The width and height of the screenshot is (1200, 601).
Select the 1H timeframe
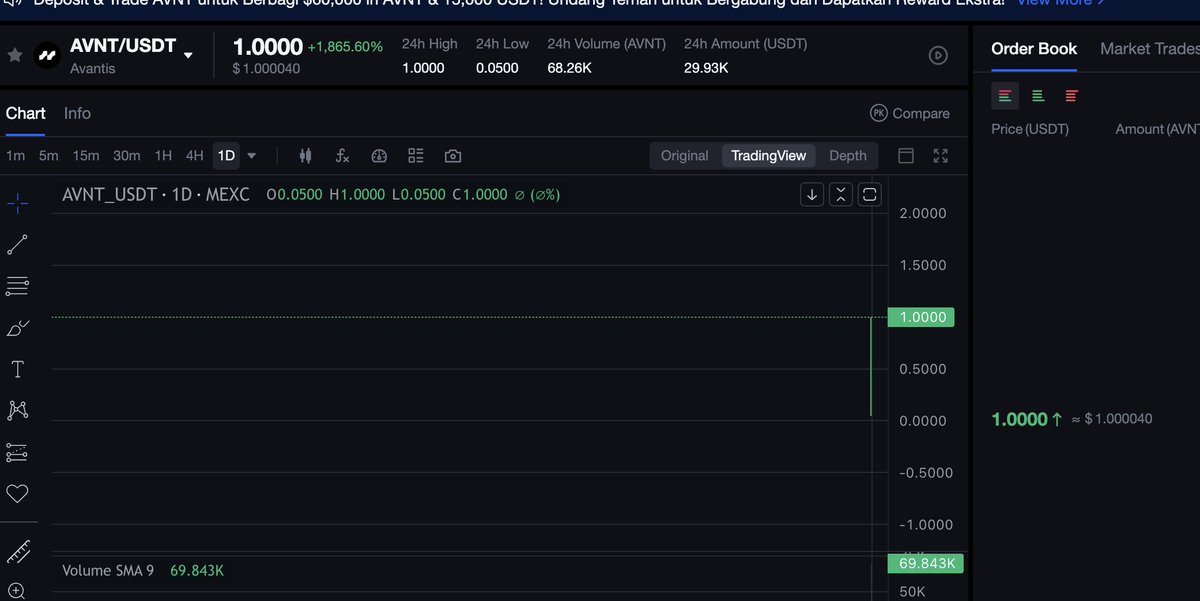point(163,156)
